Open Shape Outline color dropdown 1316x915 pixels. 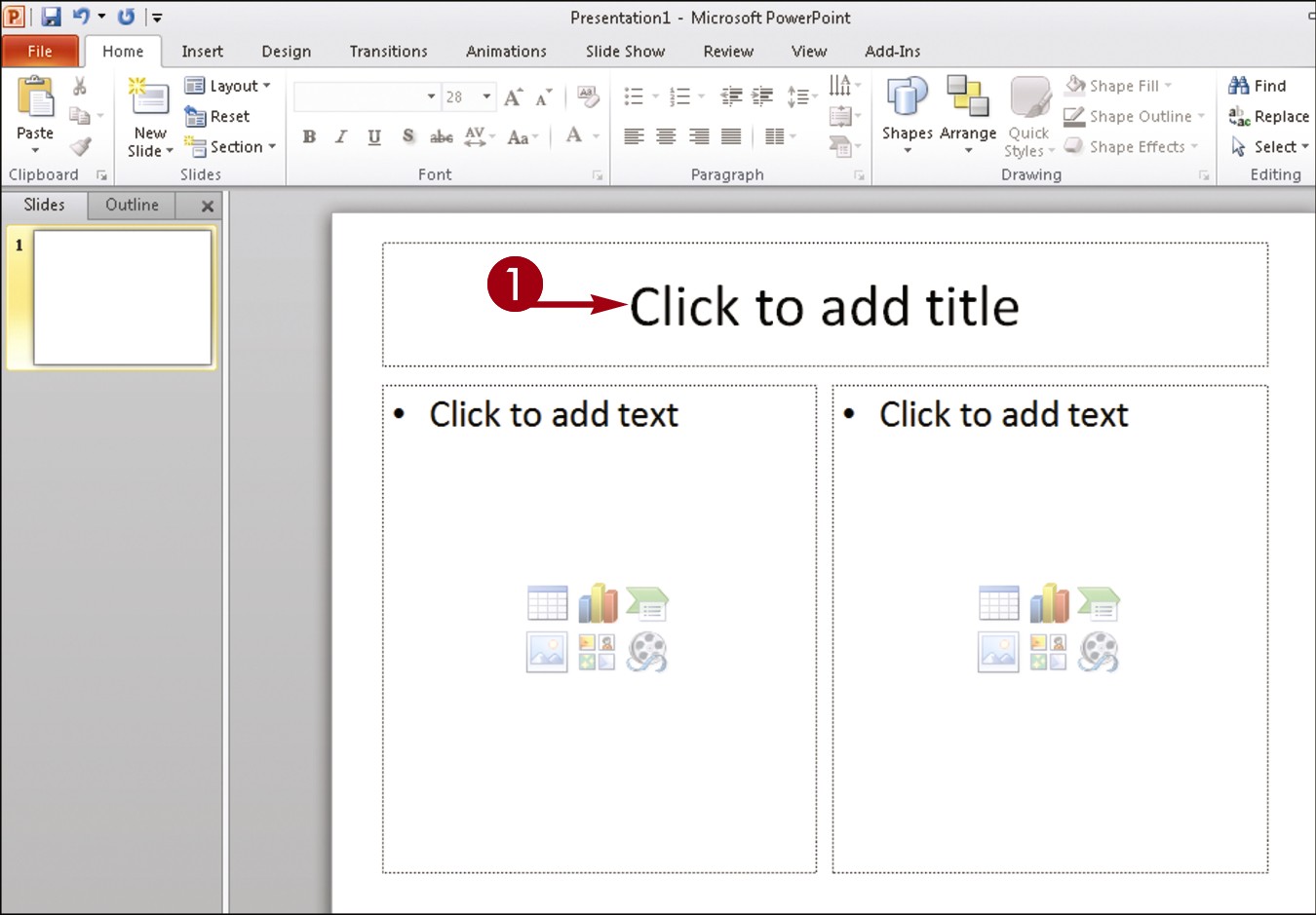tap(1135, 117)
